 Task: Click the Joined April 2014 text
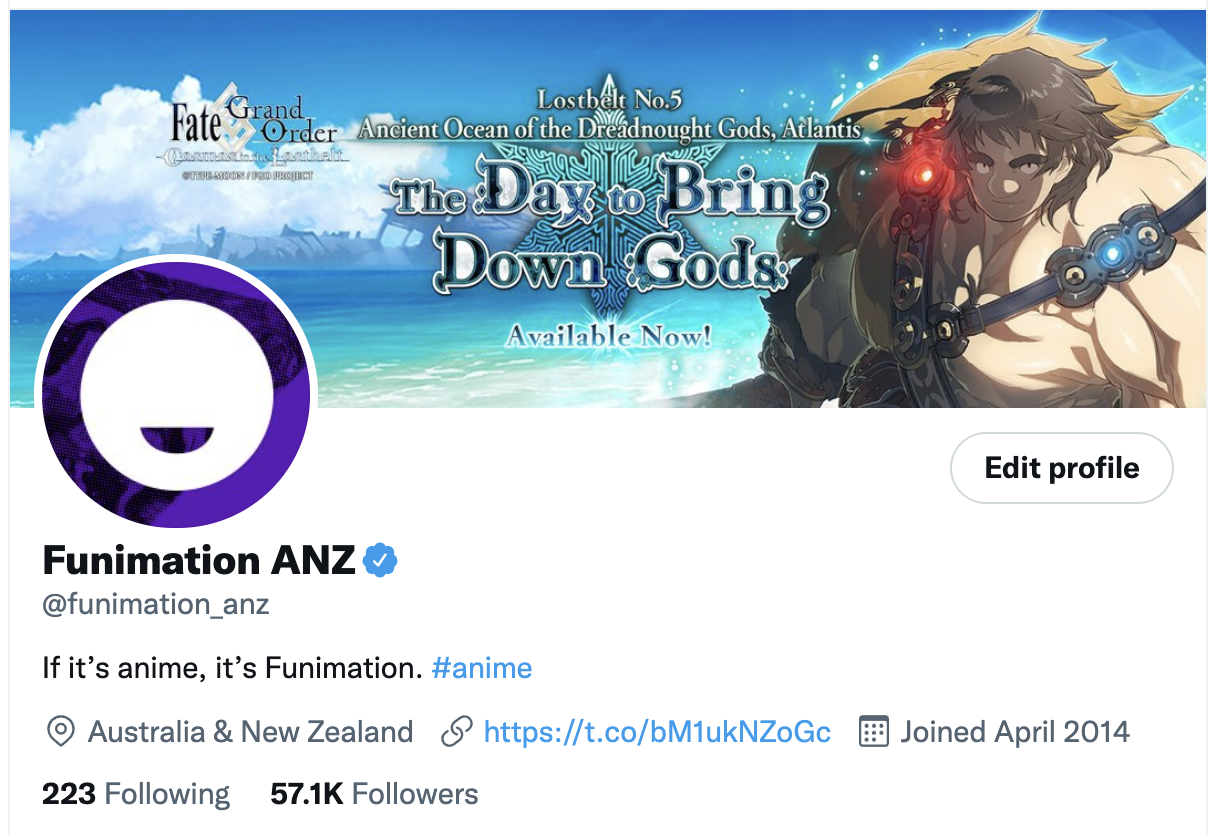tap(1015, 732)
